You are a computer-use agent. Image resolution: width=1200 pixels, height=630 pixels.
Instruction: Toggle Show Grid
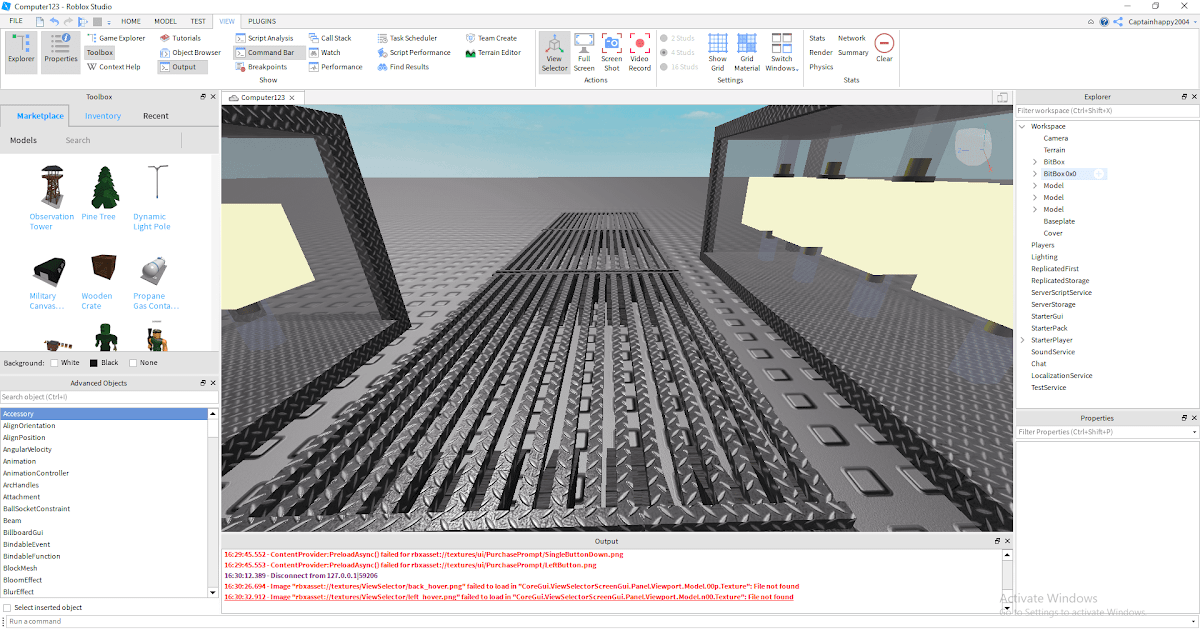pyautogui.click(x=718, y=52)
